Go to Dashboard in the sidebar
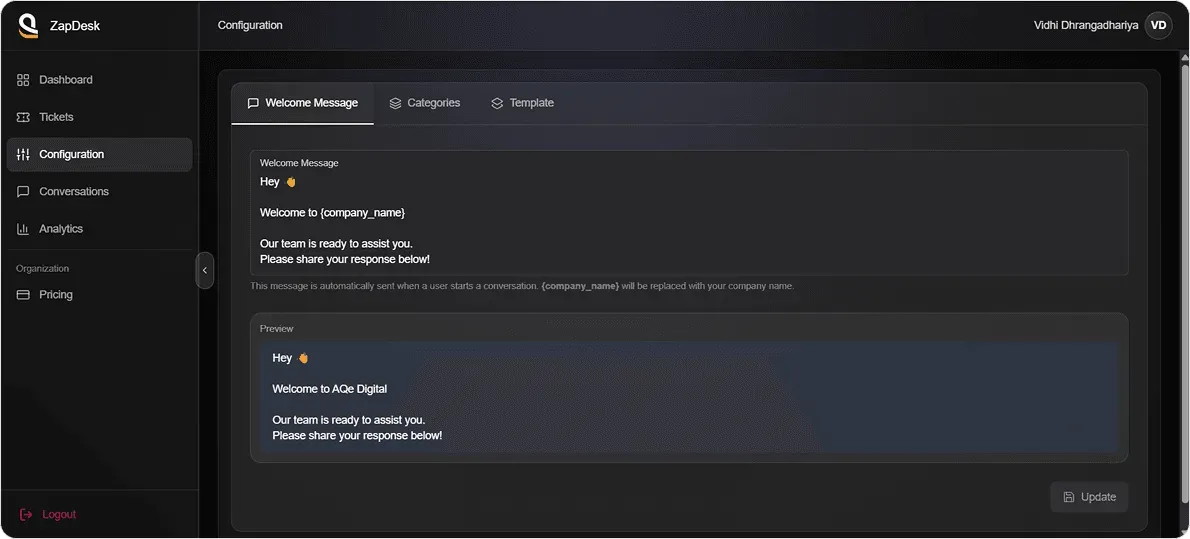Viewport: 1190px width, 539px height. (x=99, y=80)
